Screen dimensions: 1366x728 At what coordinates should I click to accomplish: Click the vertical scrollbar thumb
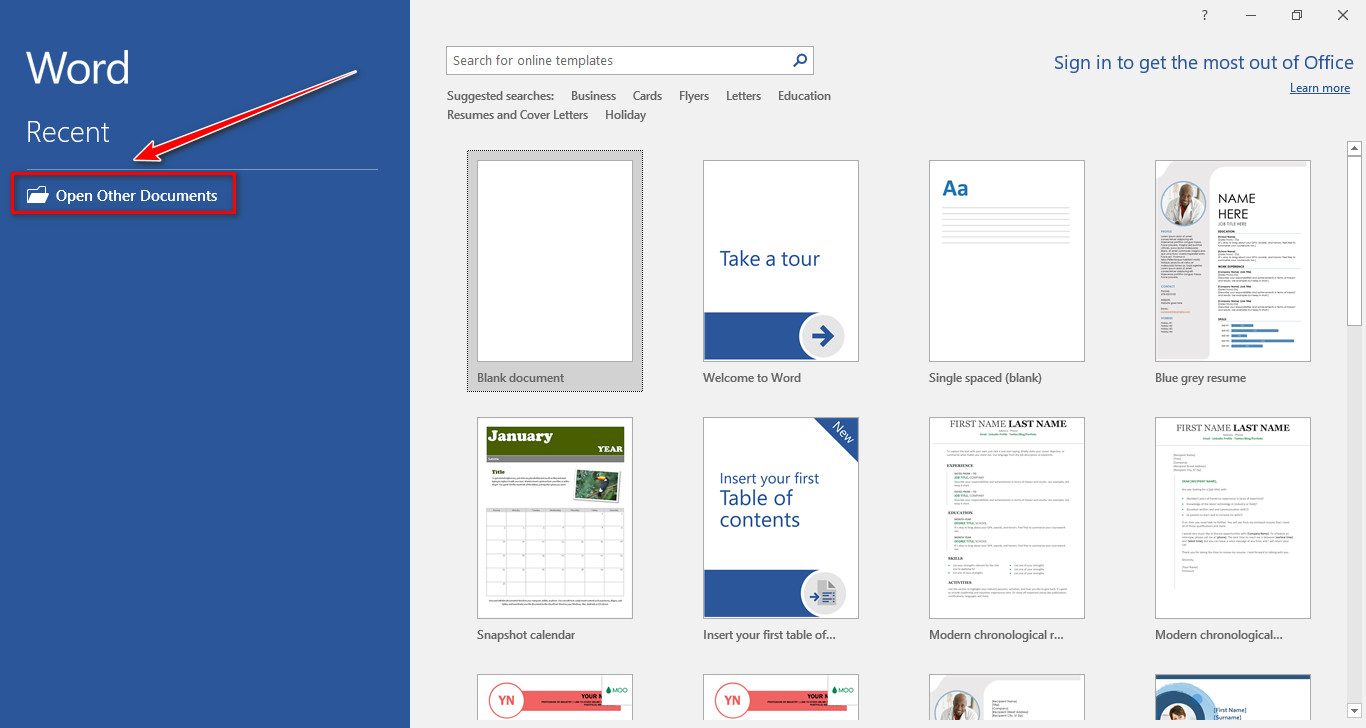(x=1354, y=240)
